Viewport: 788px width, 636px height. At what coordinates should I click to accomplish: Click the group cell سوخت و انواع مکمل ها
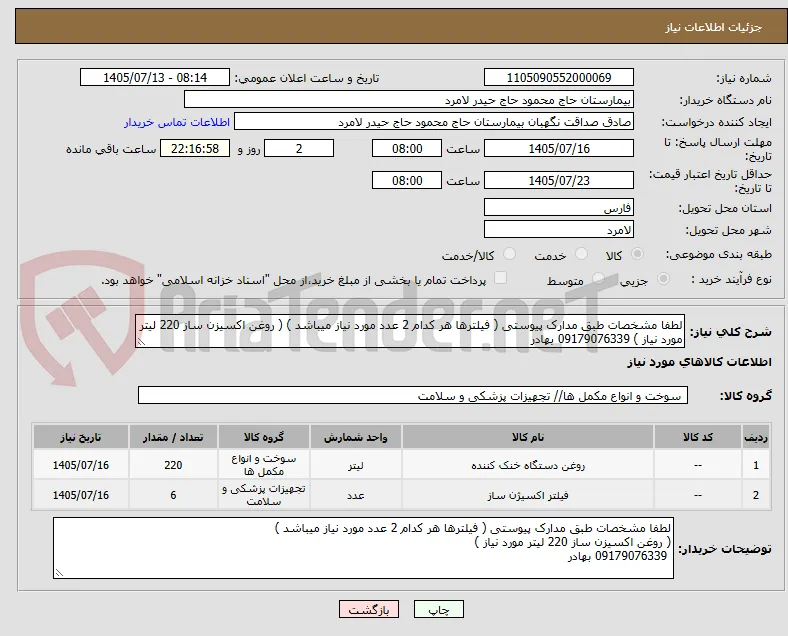click(264, 465)
